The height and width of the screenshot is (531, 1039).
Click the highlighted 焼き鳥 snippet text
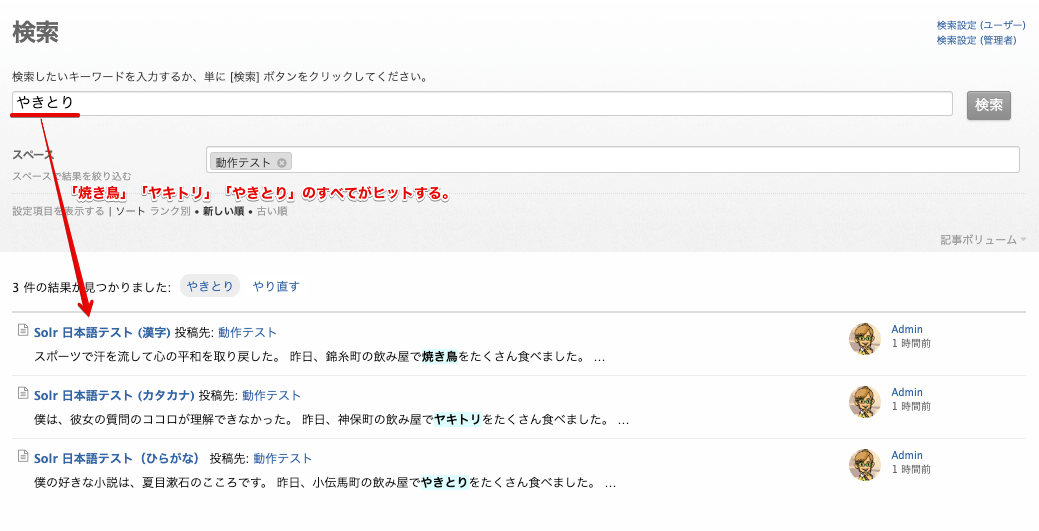[x=440, y=357]
